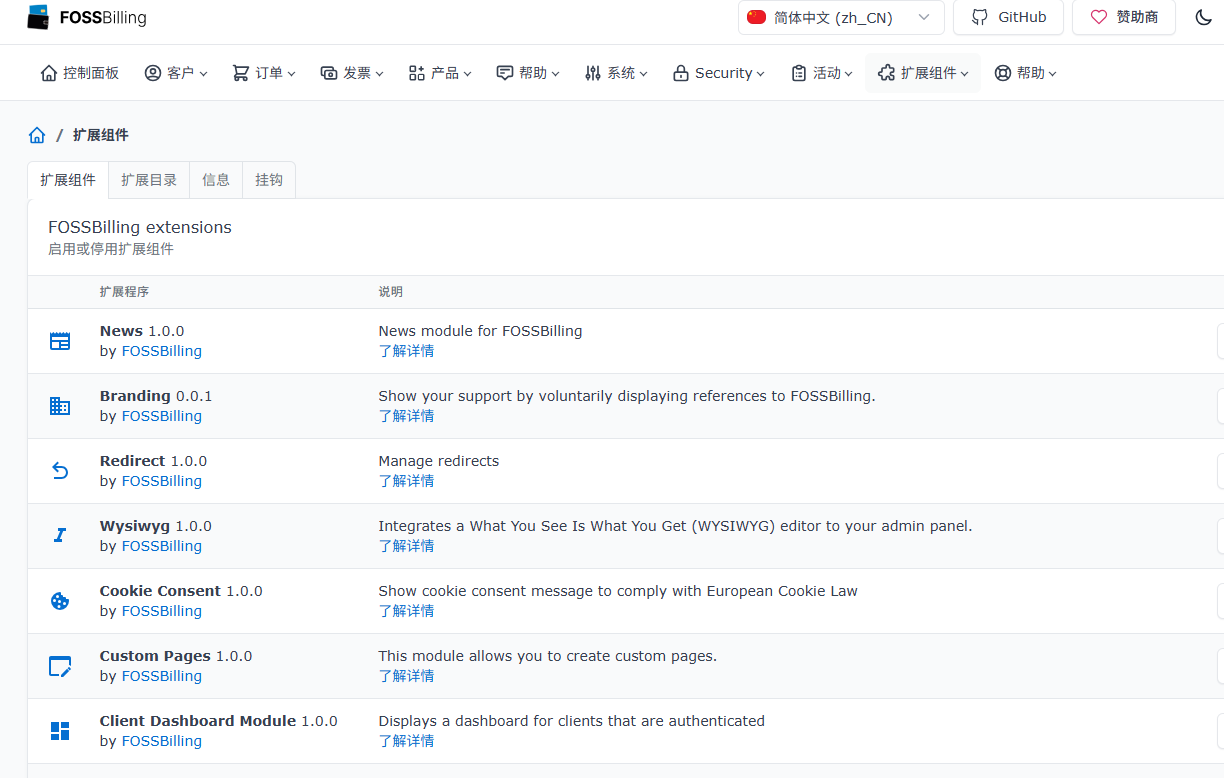The image size is (1224, 778).
Task: Open FOSSBilling author link for Client Dashboard Module
Action: point(162,741)
